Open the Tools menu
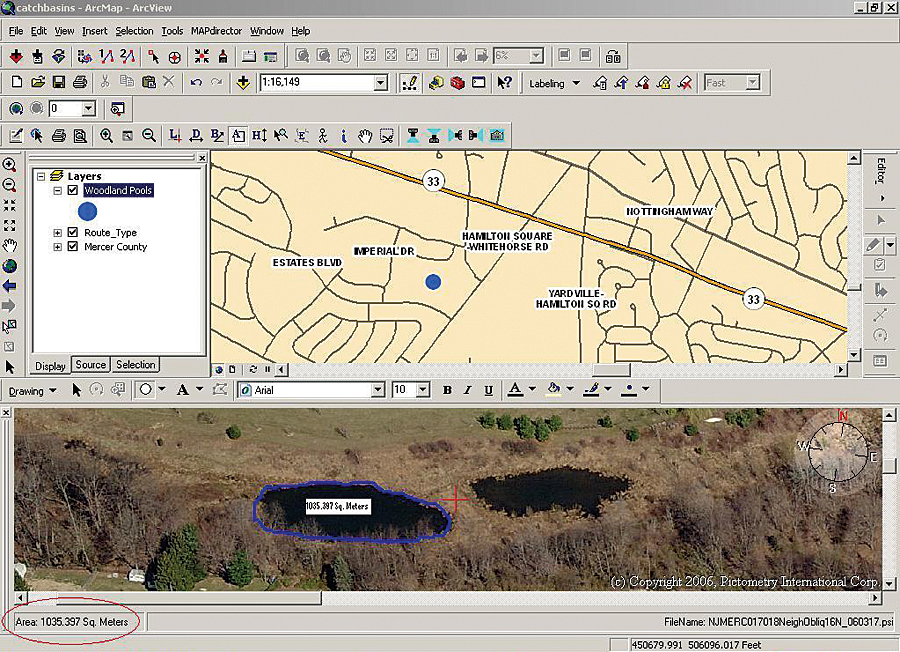Image resolution: width=900 pixels, height=652 pixels. click(172, 31)
